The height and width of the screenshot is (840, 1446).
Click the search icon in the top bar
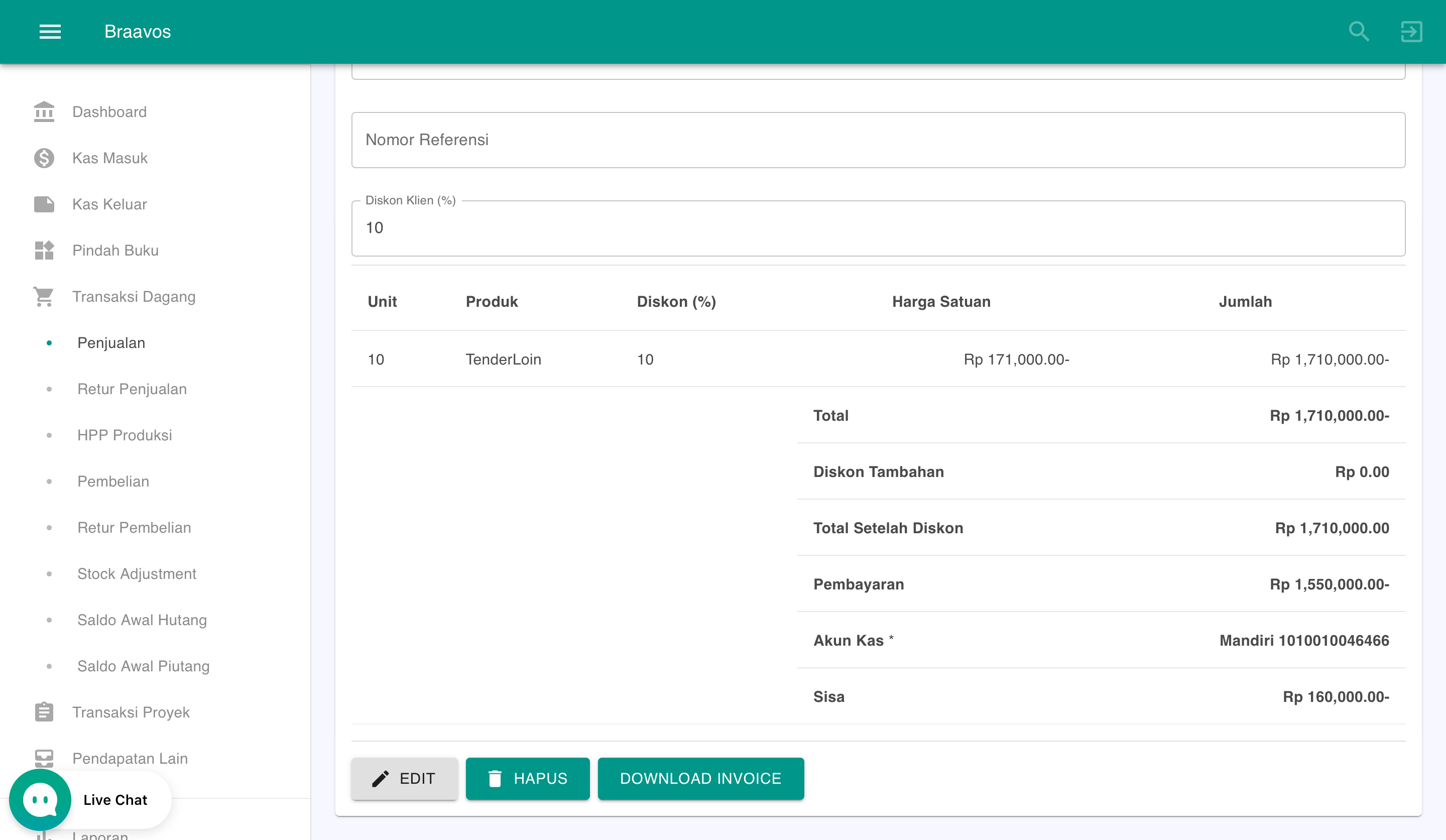coord(1358,32)
